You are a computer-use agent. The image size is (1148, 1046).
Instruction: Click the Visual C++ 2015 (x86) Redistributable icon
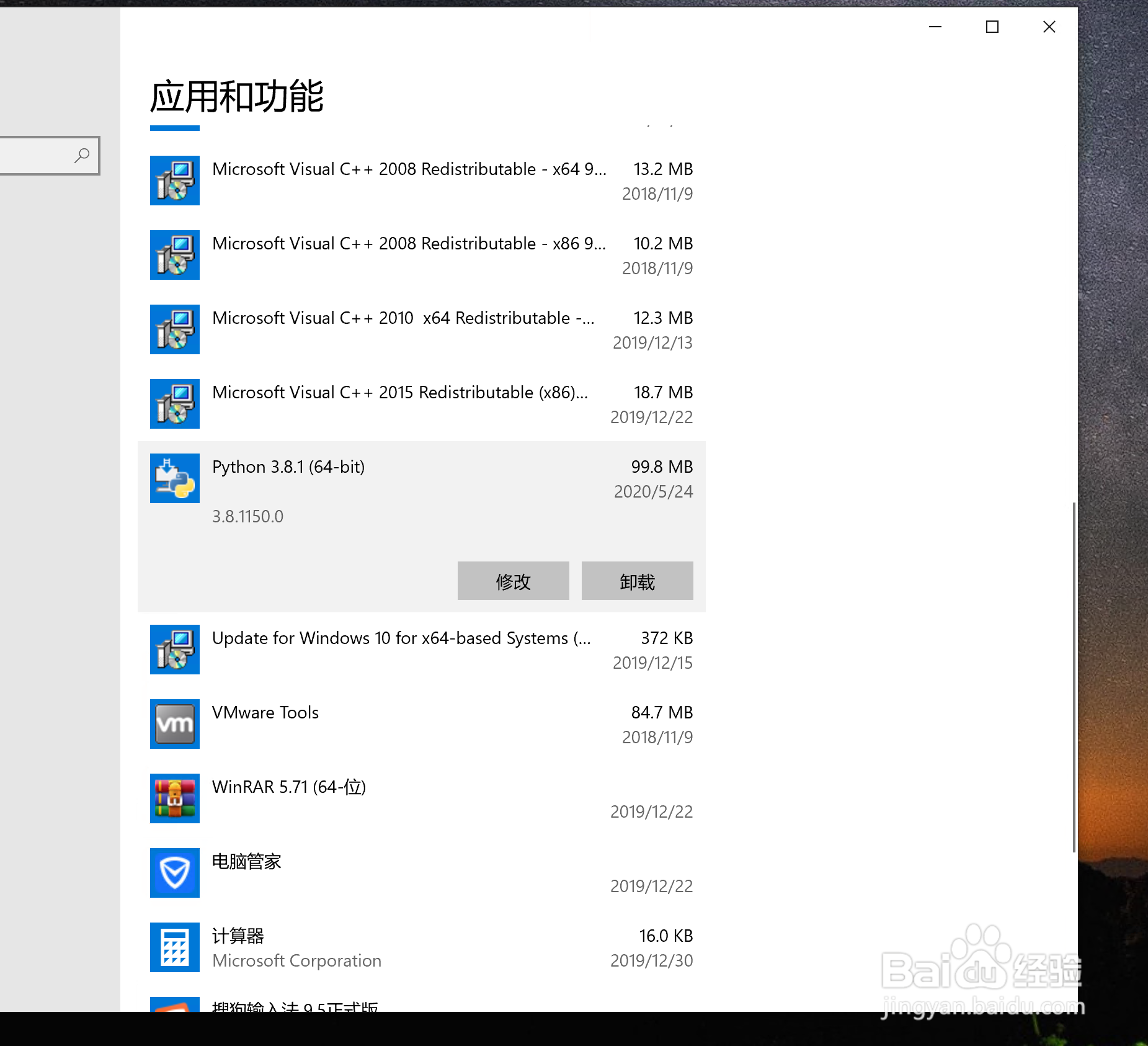click(175, 404)
